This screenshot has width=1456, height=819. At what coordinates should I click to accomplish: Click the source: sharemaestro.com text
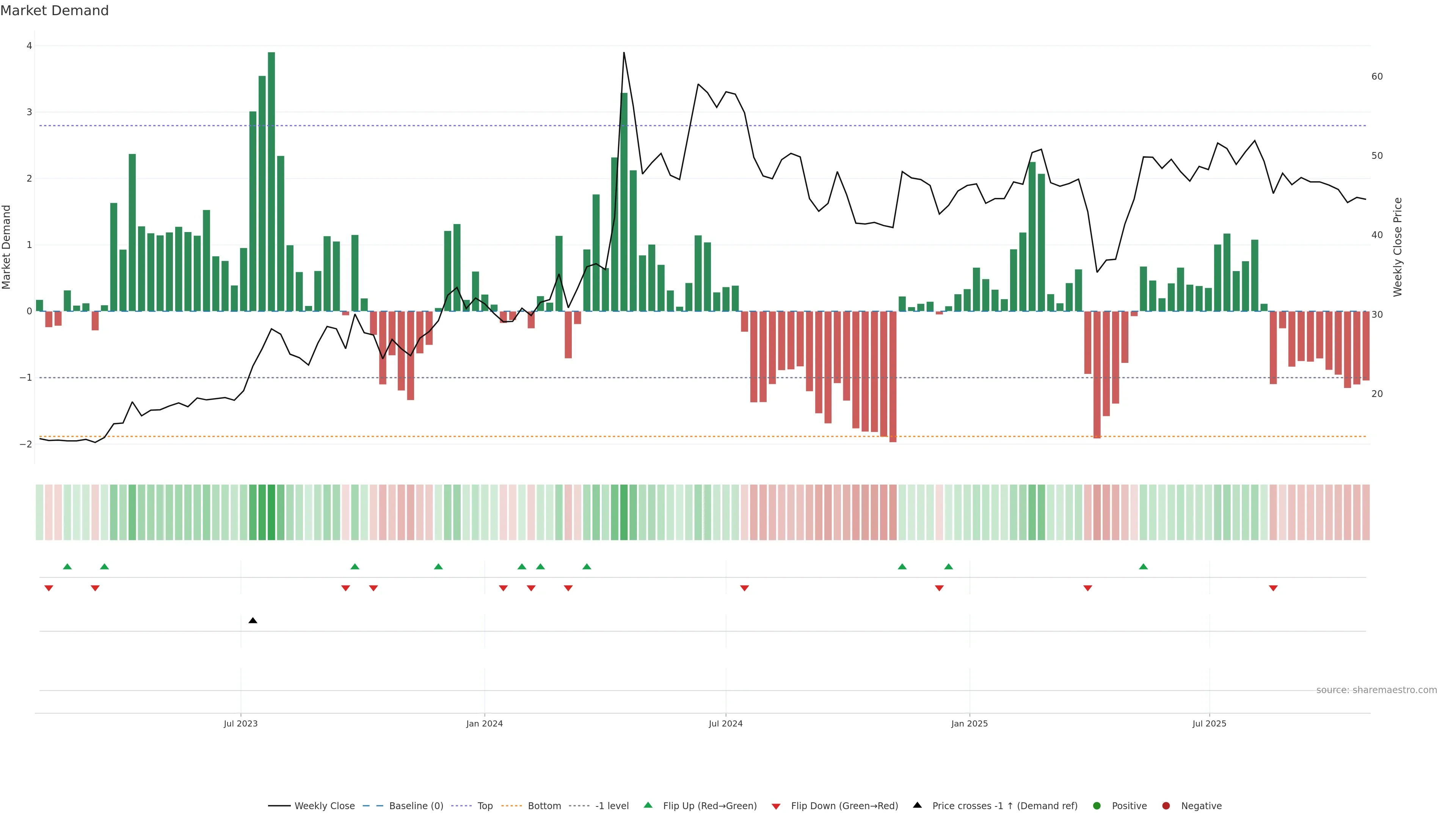point(1376,690)
